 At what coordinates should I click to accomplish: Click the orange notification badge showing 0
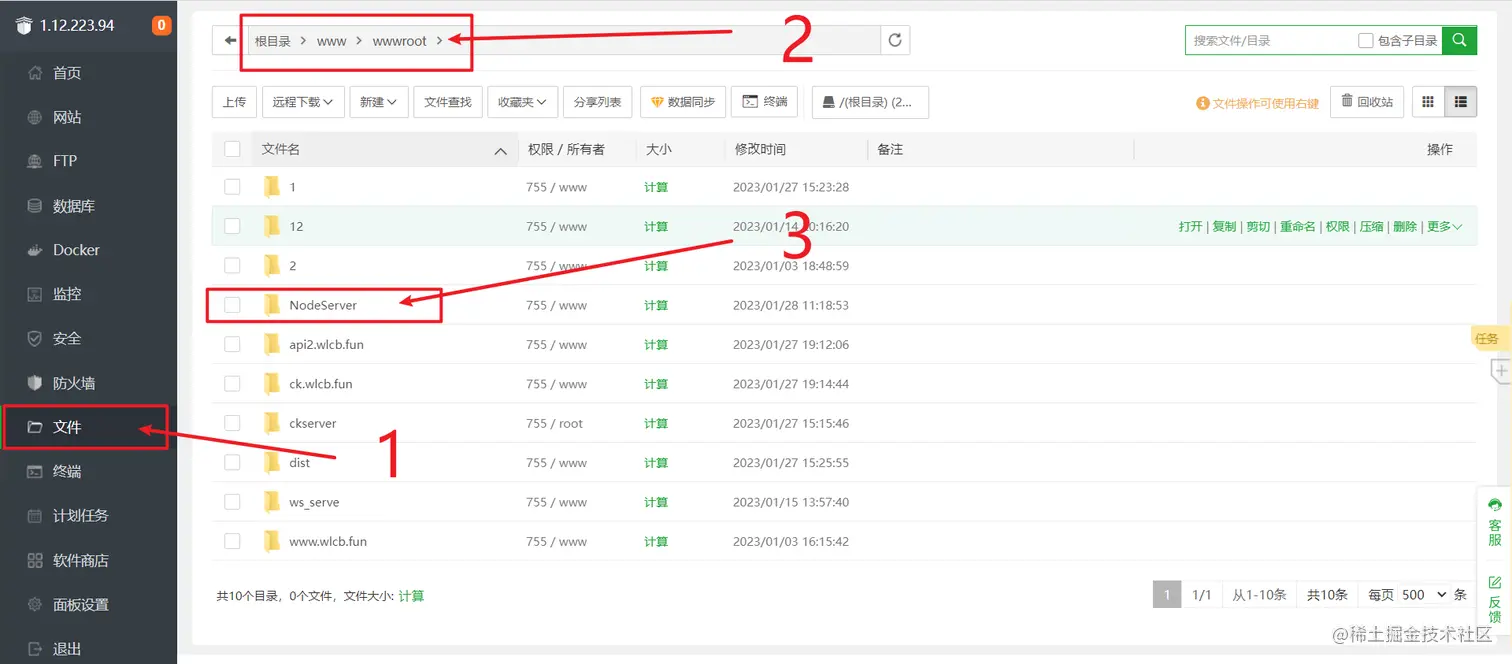(161, 25)
